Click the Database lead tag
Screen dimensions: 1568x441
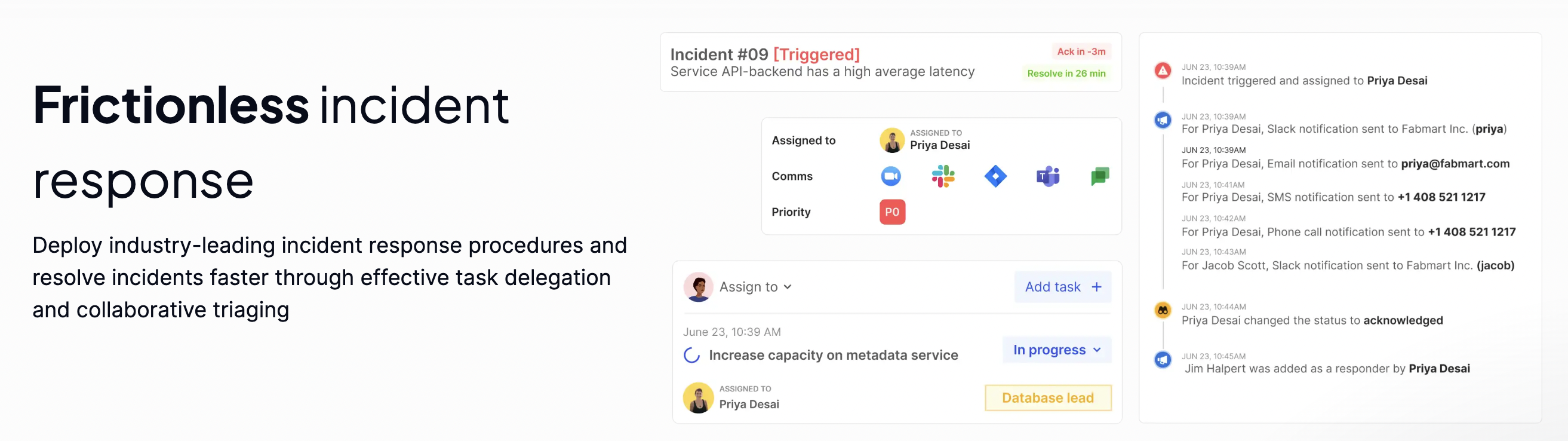click(1047, 397)
